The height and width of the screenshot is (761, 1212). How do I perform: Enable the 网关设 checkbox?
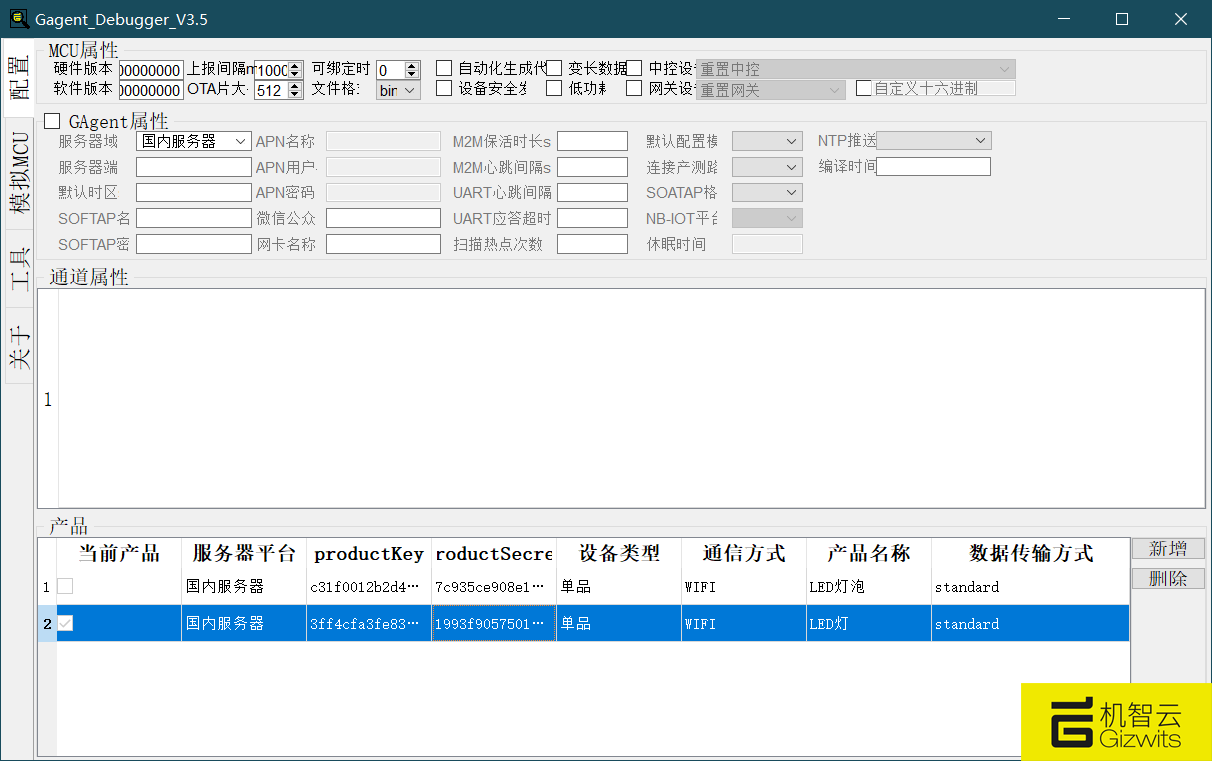pyautogui.click(x=634, y=88)
